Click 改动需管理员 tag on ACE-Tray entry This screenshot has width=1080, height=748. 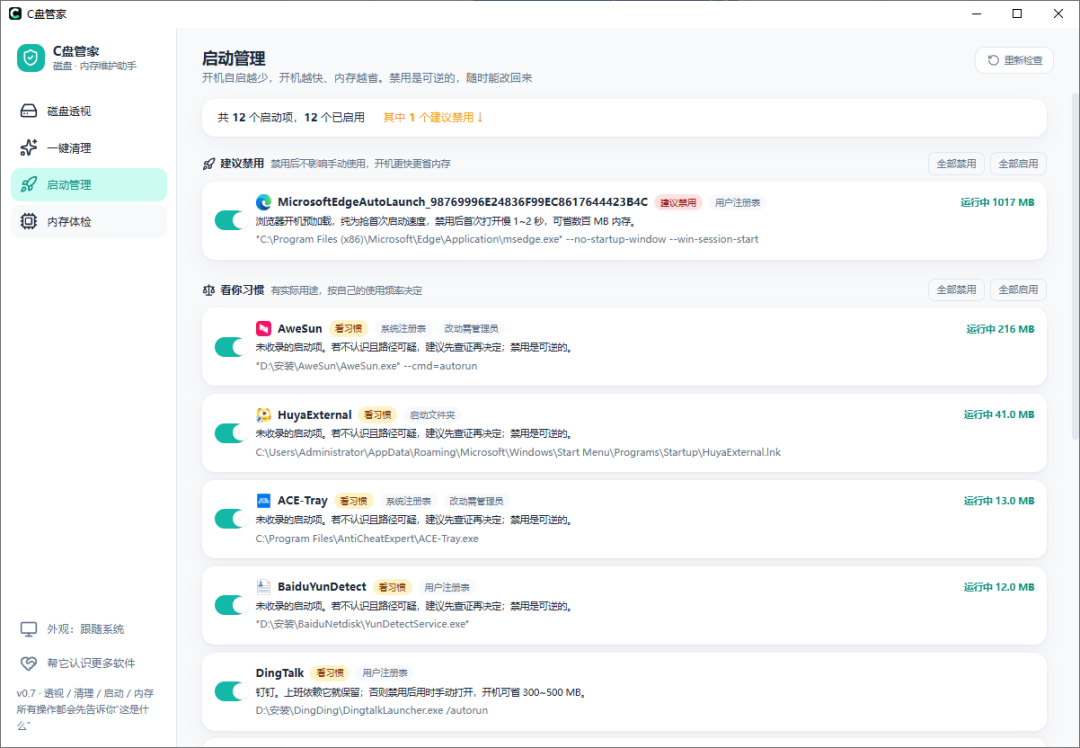476,501
